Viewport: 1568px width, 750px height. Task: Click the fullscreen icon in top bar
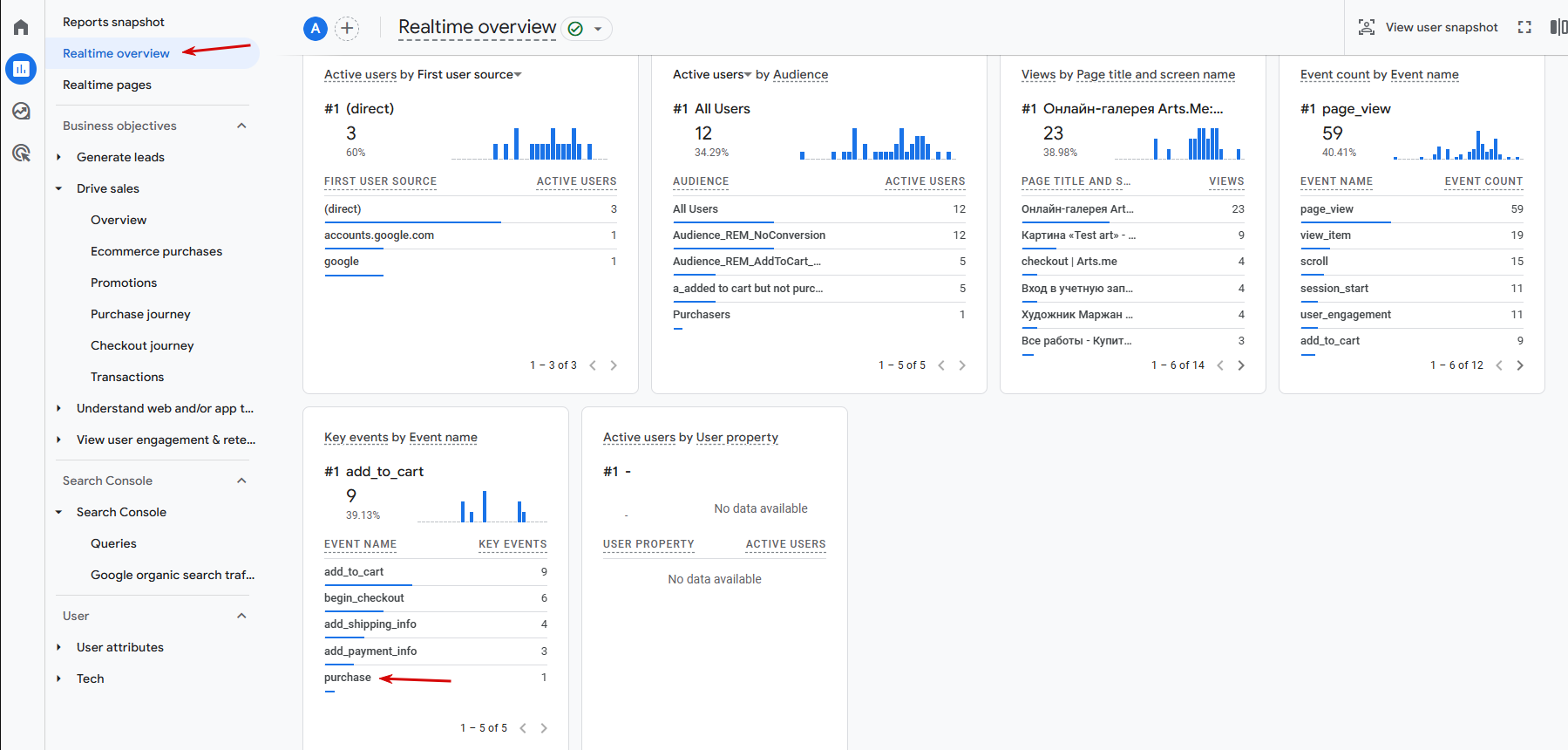(x=1524, y=27)
